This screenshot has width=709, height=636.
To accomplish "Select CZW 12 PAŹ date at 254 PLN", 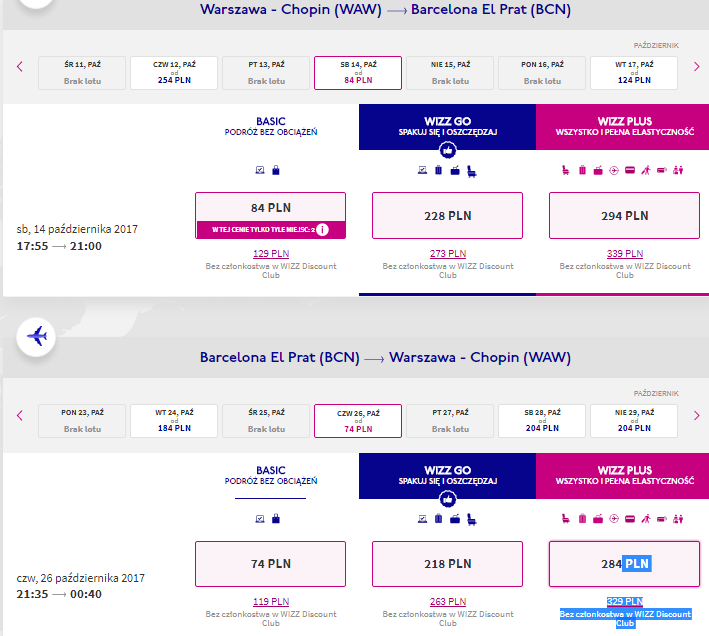I will click(174, 73).
